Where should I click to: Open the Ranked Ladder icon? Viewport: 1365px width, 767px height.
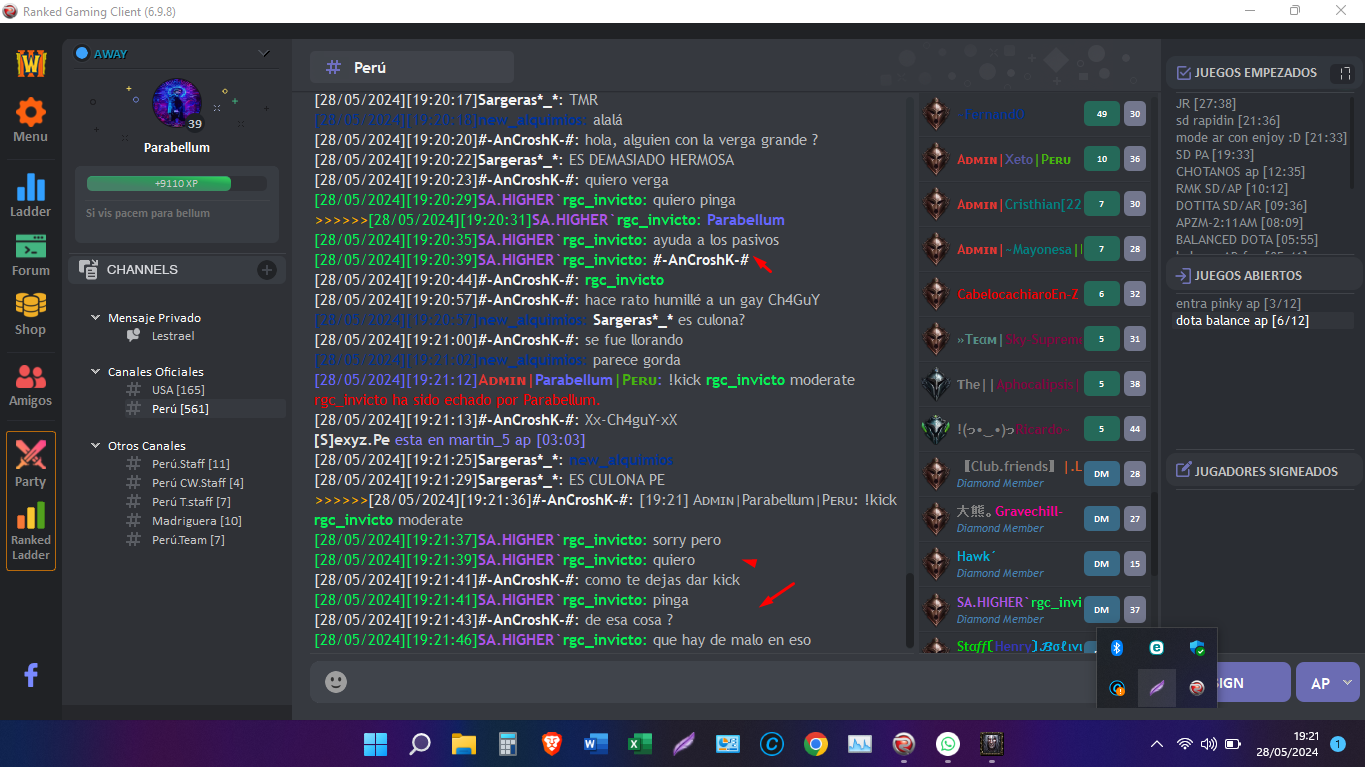pyautogui.click(x=31, y=531)
